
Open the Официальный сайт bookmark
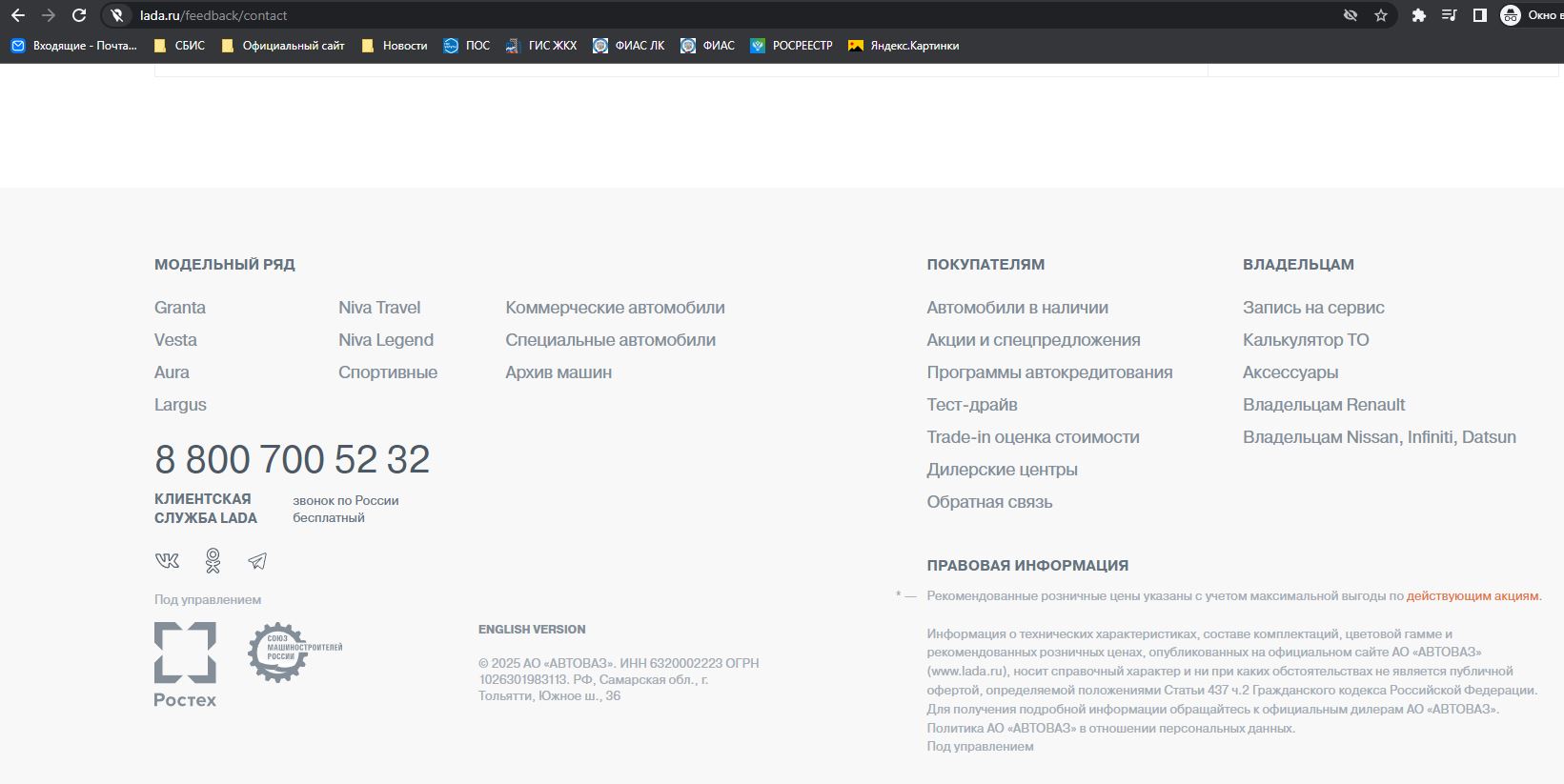(282, 46)
